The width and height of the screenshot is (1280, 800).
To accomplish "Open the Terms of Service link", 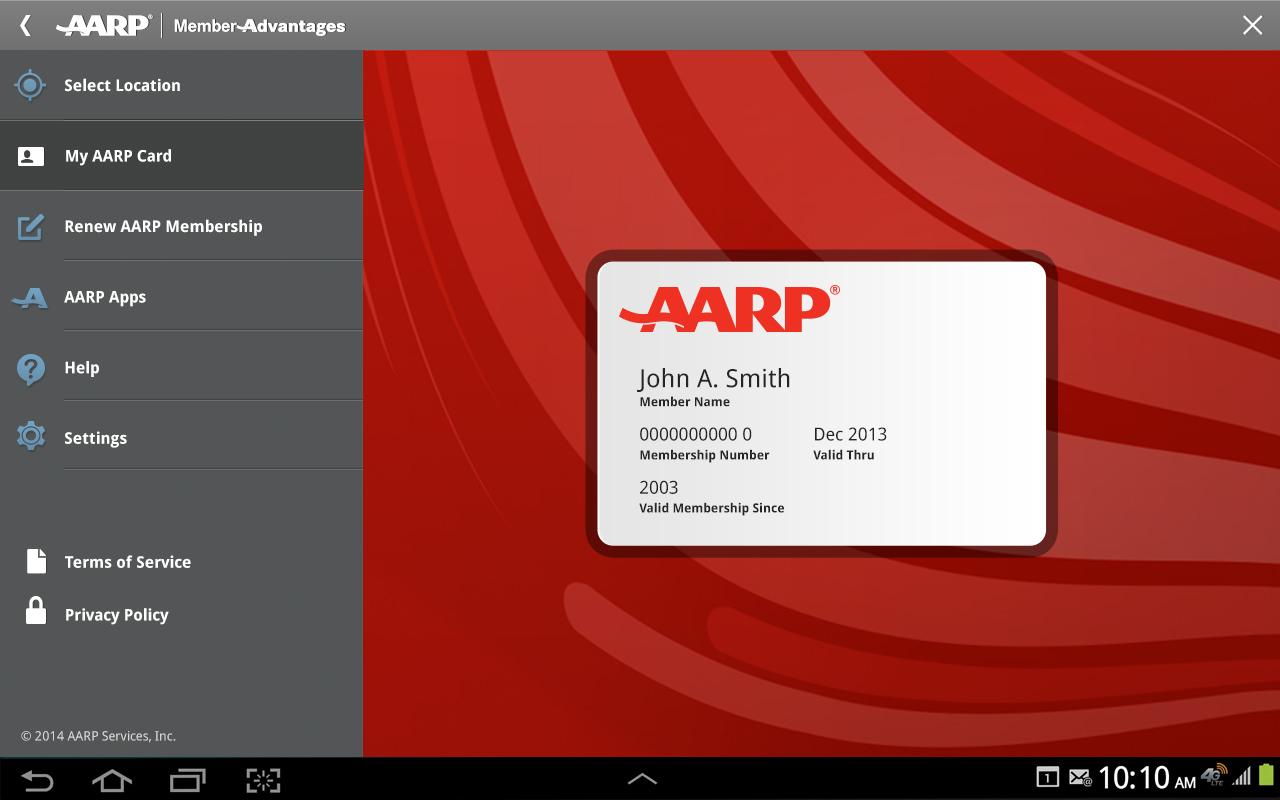I will click(127, 562).
